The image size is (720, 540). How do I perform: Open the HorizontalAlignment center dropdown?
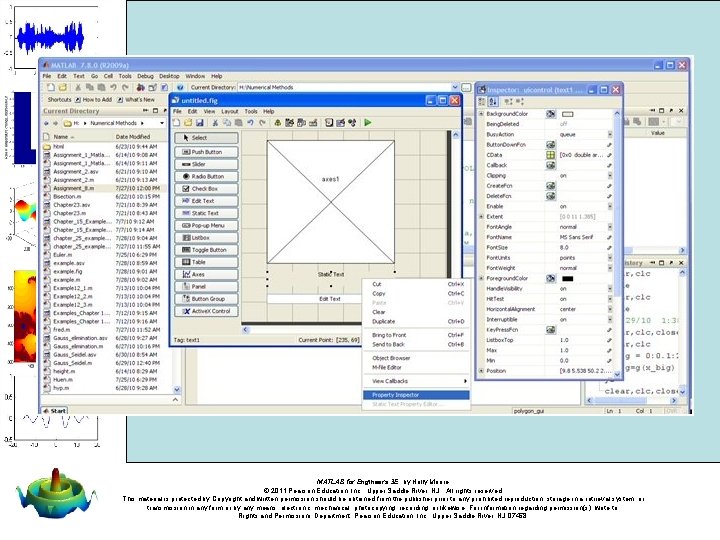610,309
